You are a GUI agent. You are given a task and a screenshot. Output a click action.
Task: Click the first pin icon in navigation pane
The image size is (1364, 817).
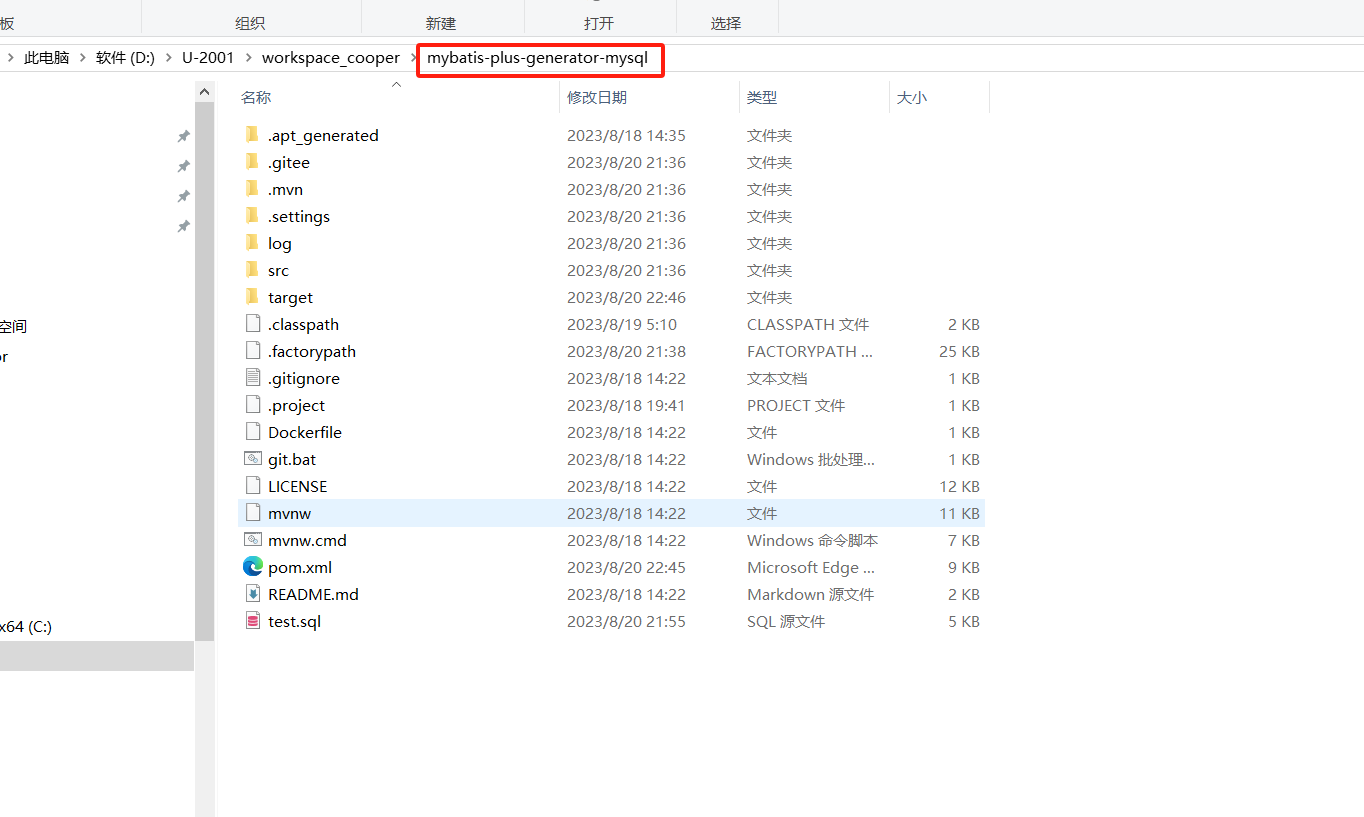[183, 136]
